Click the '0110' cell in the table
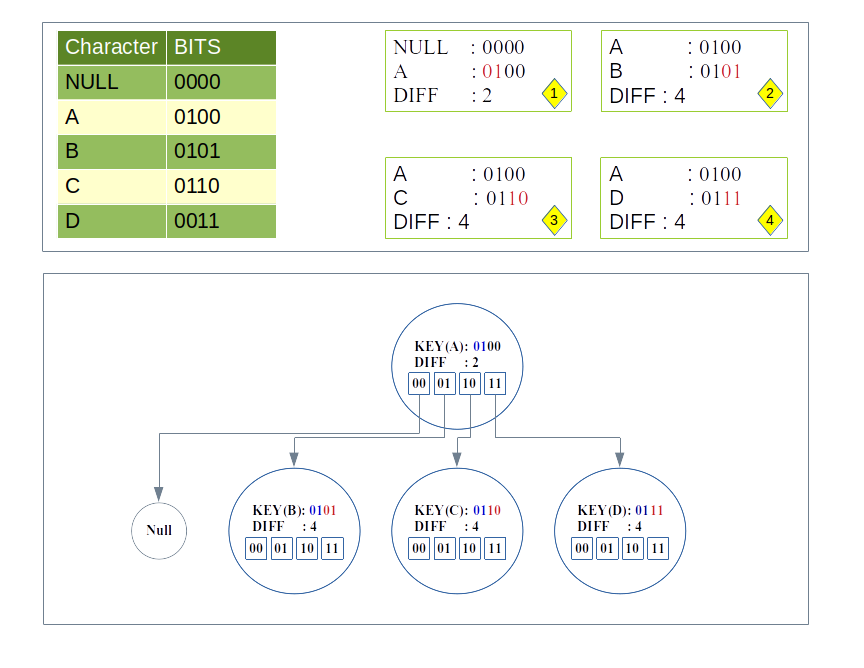 click(222, 186)
